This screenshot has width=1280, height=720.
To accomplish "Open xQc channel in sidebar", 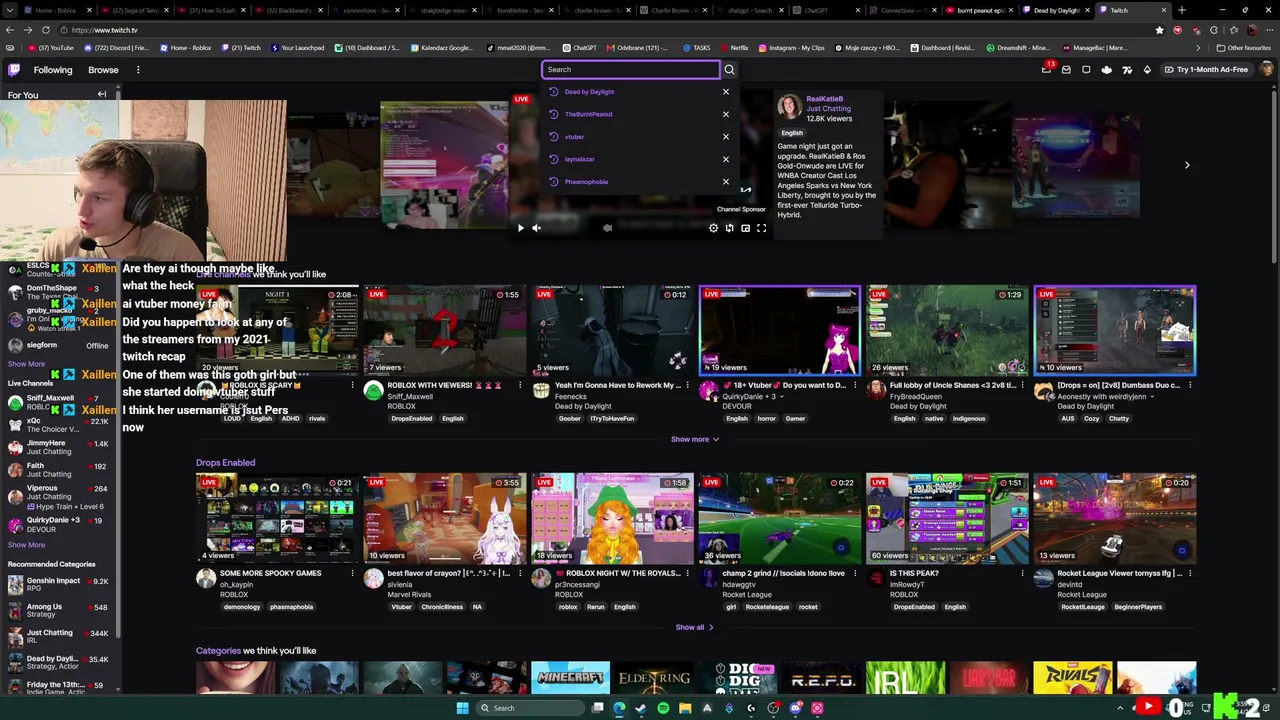I will 60,425.
